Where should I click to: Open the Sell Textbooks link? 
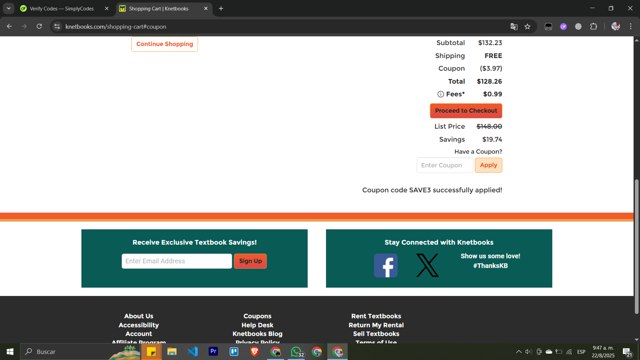376,333
